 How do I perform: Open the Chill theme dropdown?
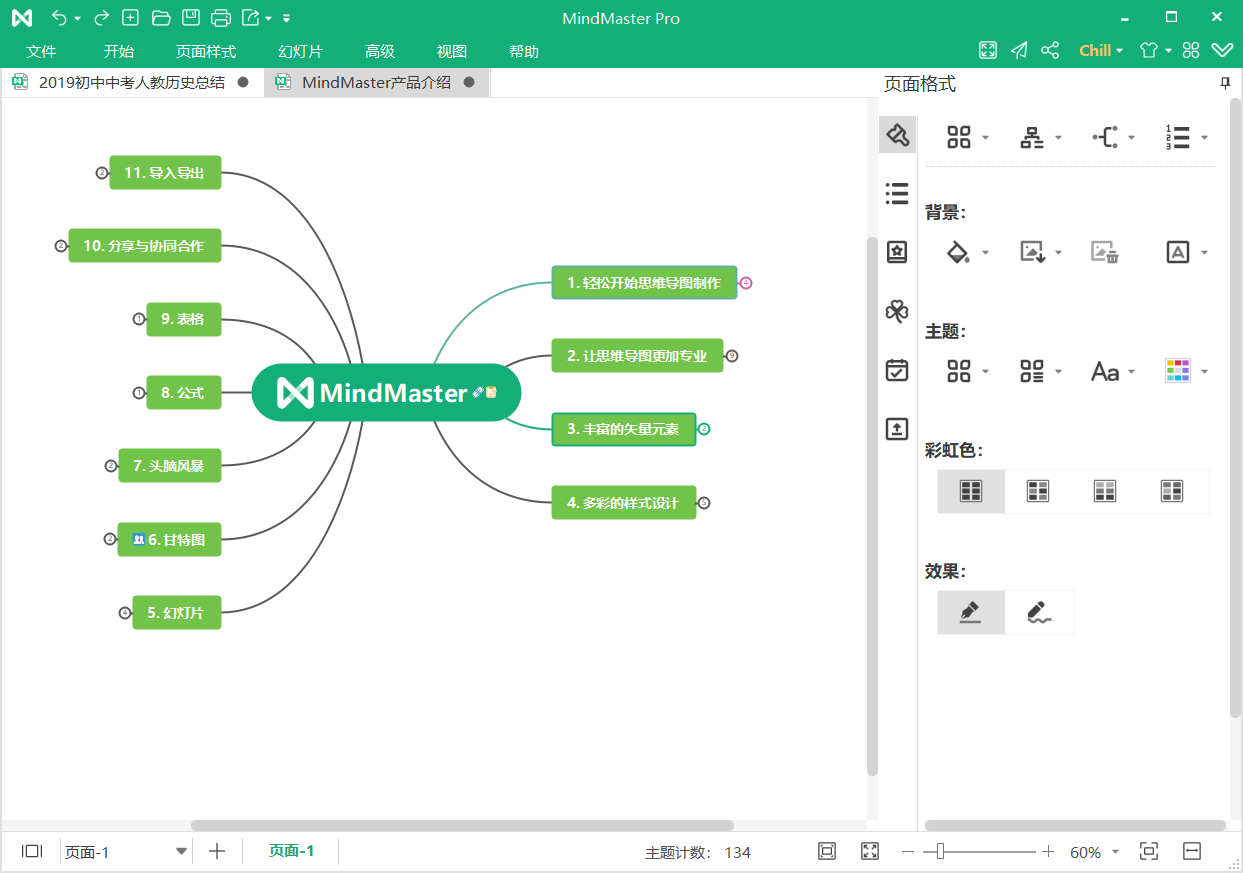(1101, 50)
